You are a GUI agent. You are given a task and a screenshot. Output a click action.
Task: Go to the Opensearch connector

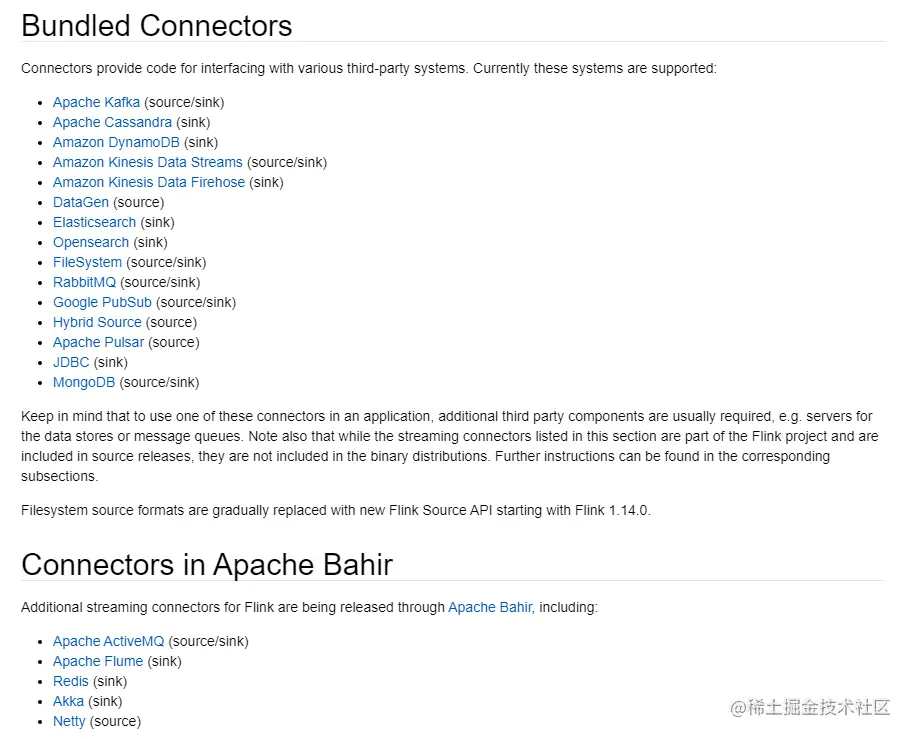pos(91,242)
